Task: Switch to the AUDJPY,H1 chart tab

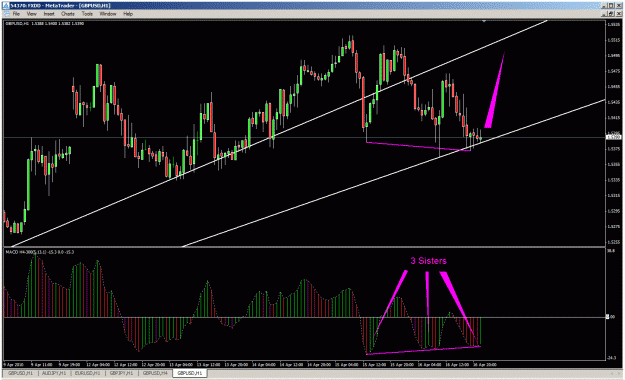Action: [54, 373]
